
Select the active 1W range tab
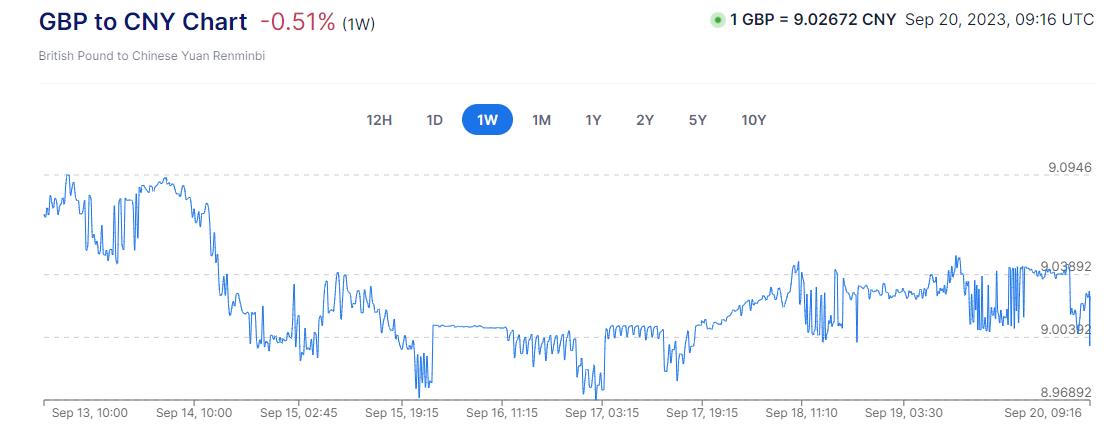pyautogui.click(x=487, y=120)
